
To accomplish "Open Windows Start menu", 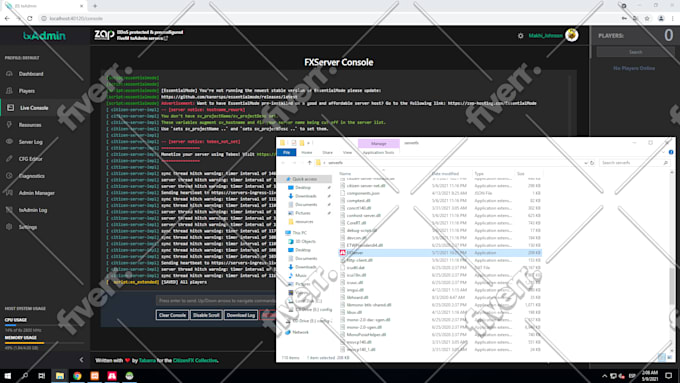I will 7,376.
